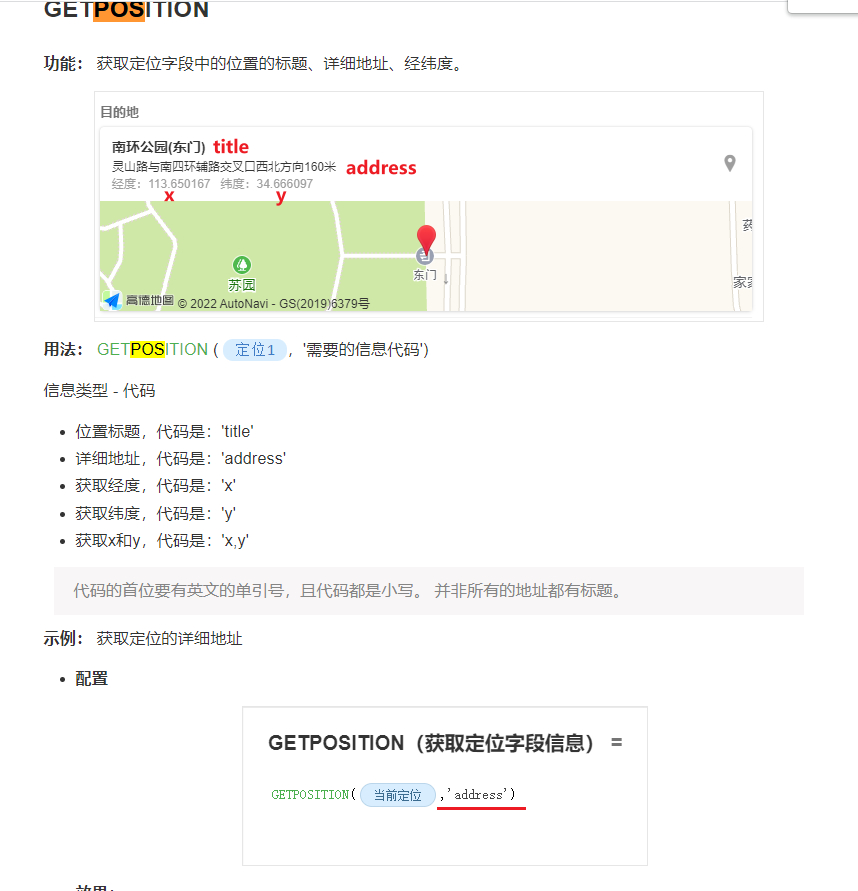The width and height of the screenshot is (858, 891).
Task: Click the longitude value 113.650167
Action: click(x=179, y=184)
